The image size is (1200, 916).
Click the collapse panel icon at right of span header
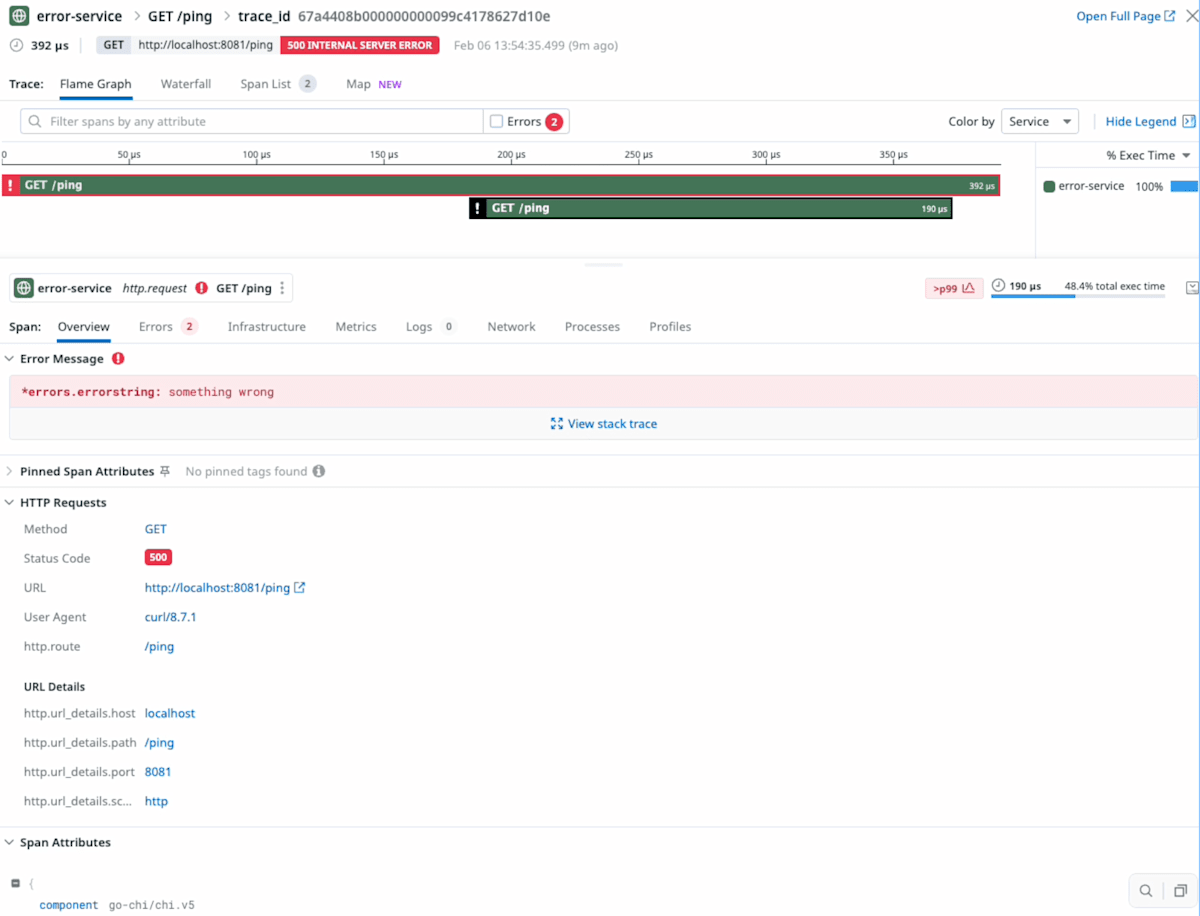coord(1192,288)
